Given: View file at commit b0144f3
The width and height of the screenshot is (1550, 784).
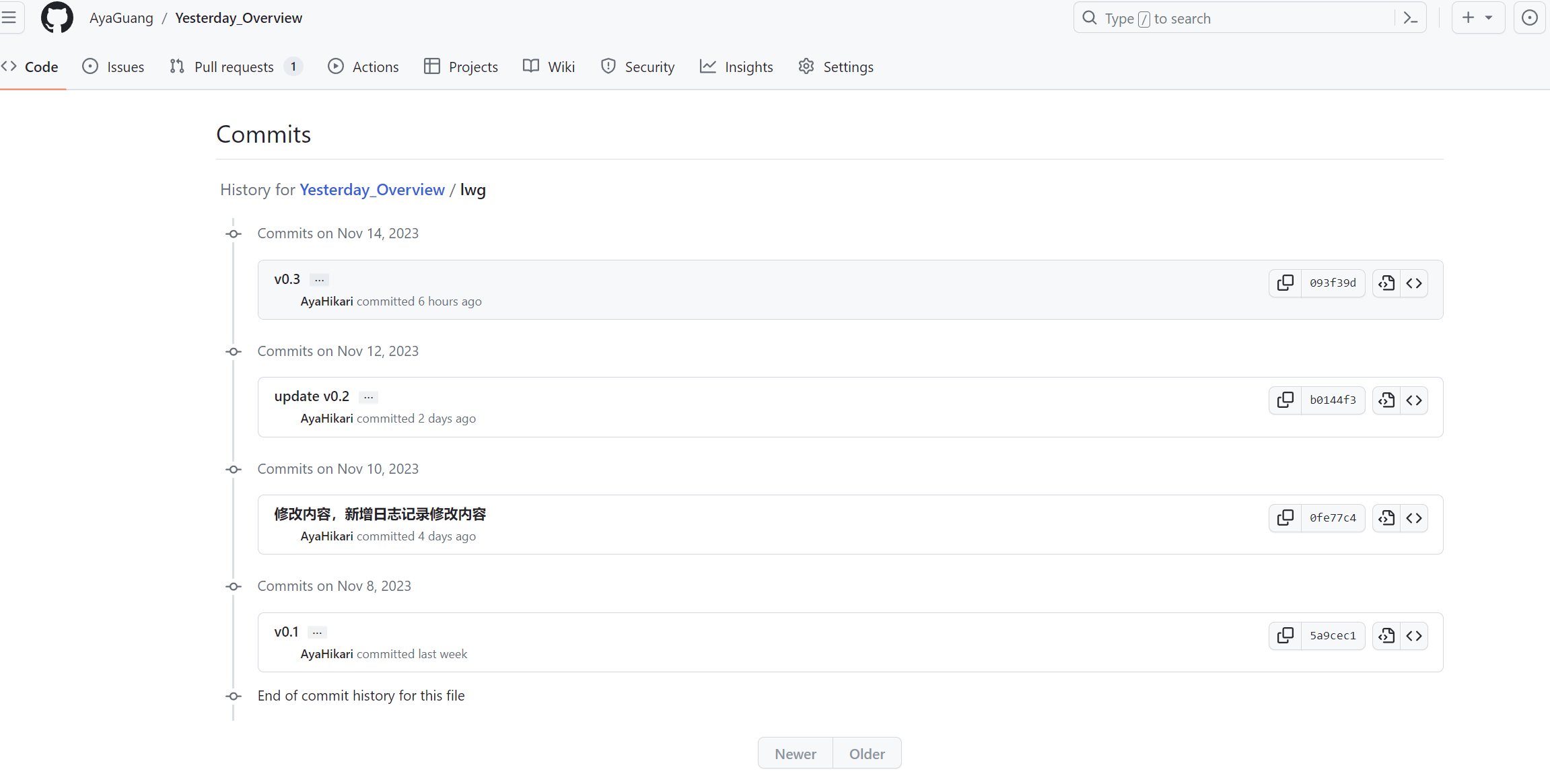Looking at the screenshot, I should (1386, 400).
